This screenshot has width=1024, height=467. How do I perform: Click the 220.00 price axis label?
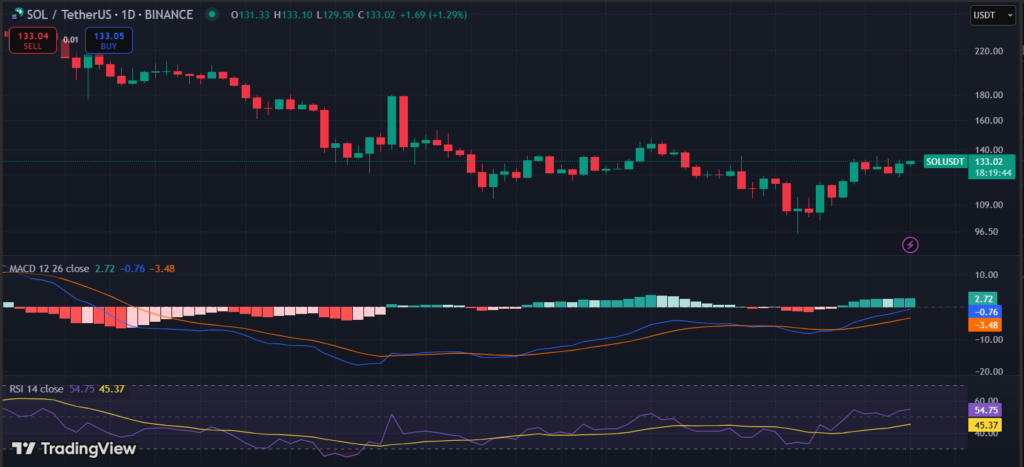coord(988,51)
